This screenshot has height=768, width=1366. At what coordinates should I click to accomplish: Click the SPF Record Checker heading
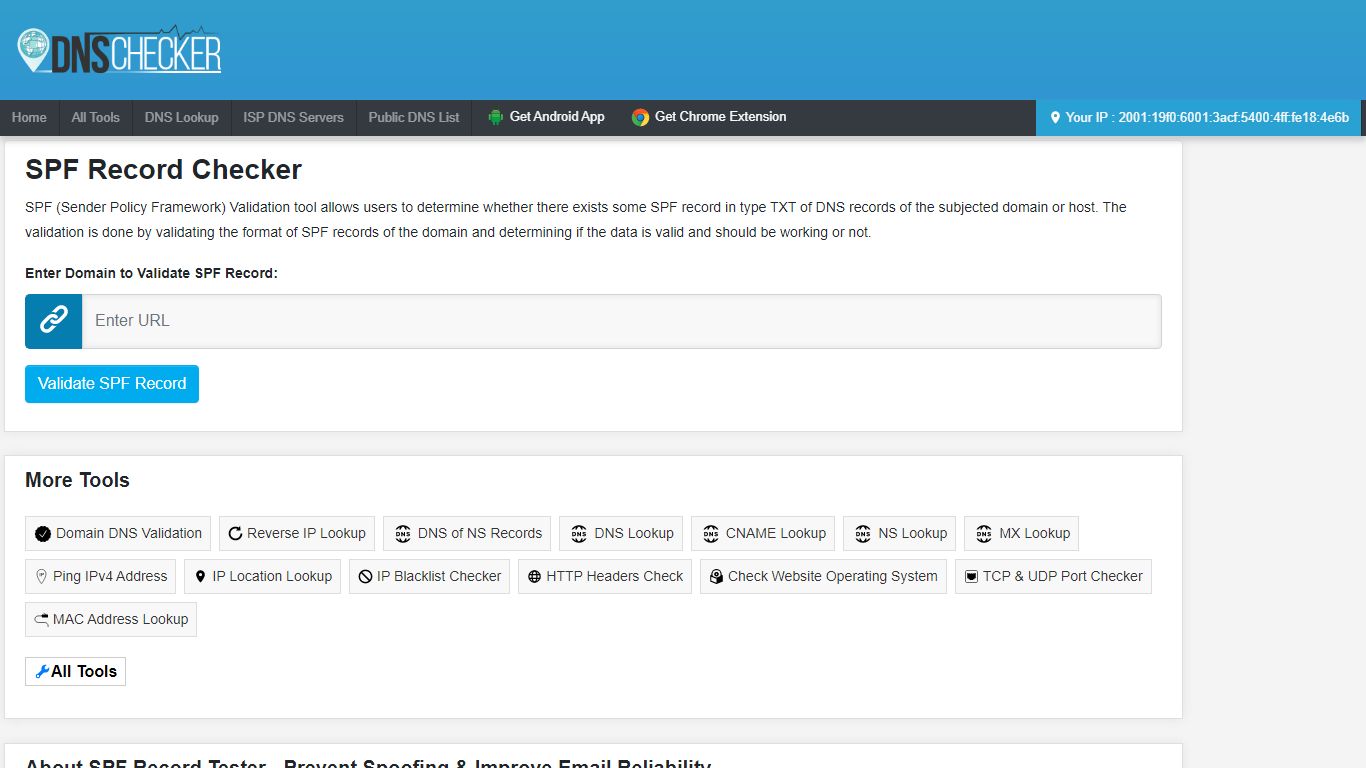[163, 170]
